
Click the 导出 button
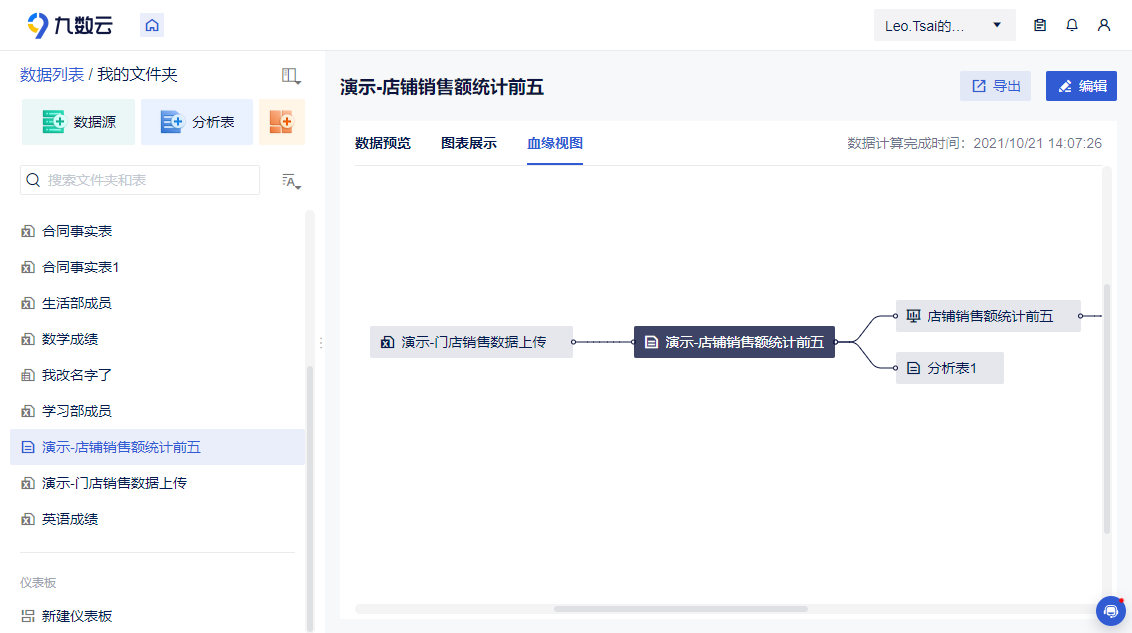(x=995, y=86)
